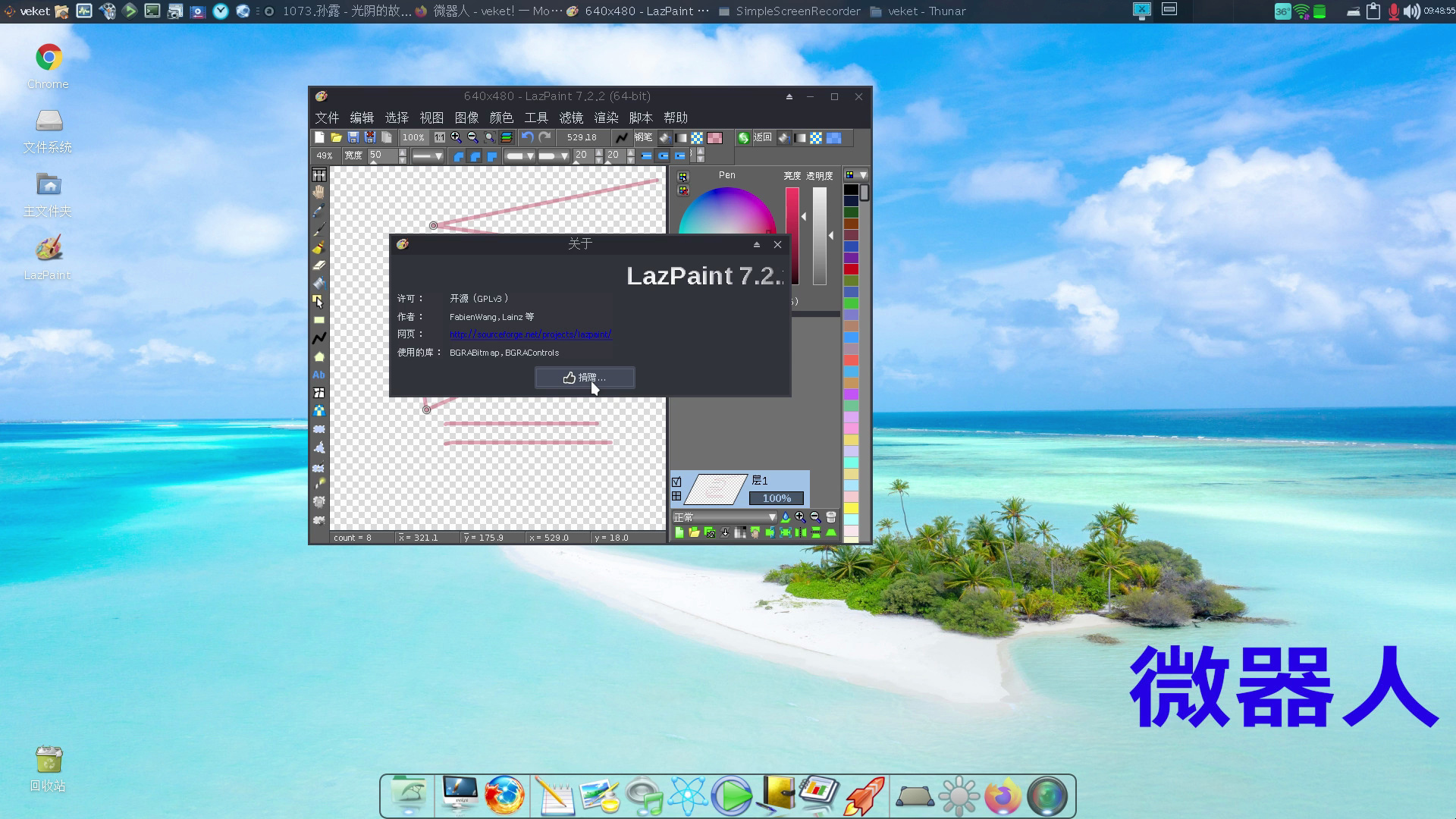The width and height of the screenshot is (1456, 819).
Task: Pick the Eraser tool
Action: 319,265
